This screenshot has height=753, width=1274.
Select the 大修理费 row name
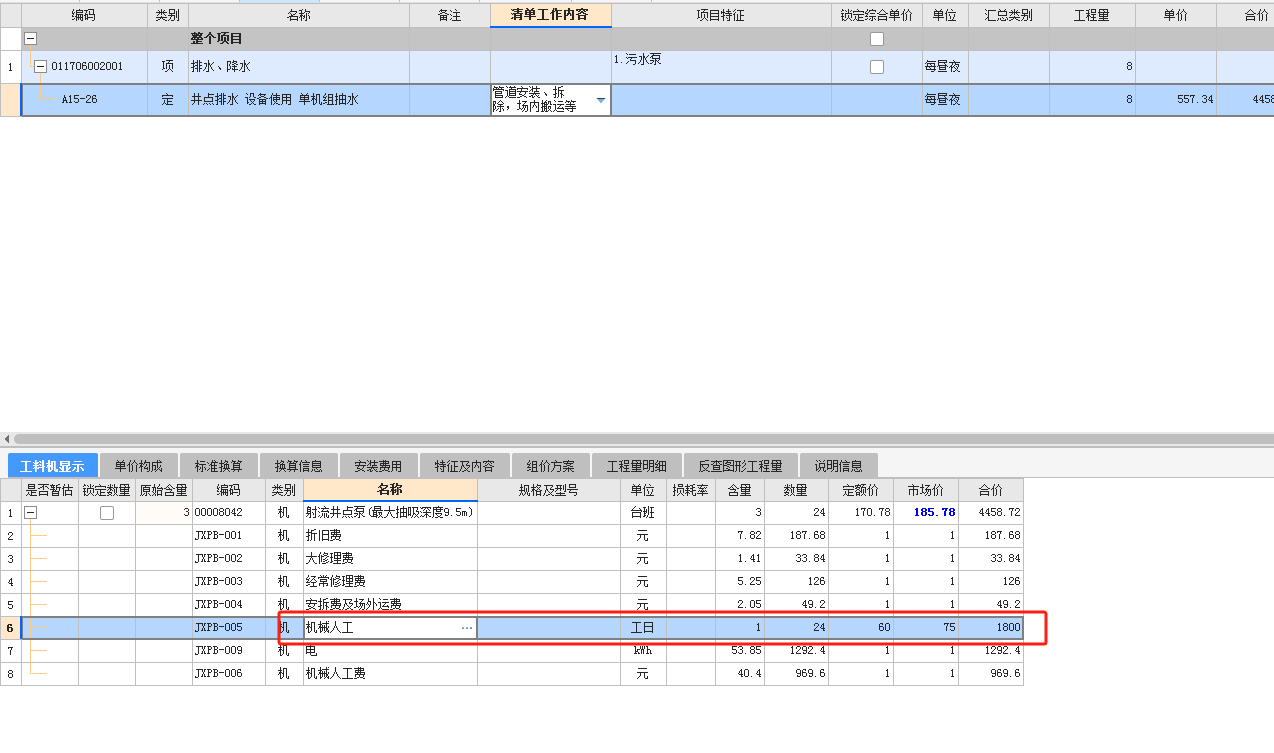(x=390, y=559)
